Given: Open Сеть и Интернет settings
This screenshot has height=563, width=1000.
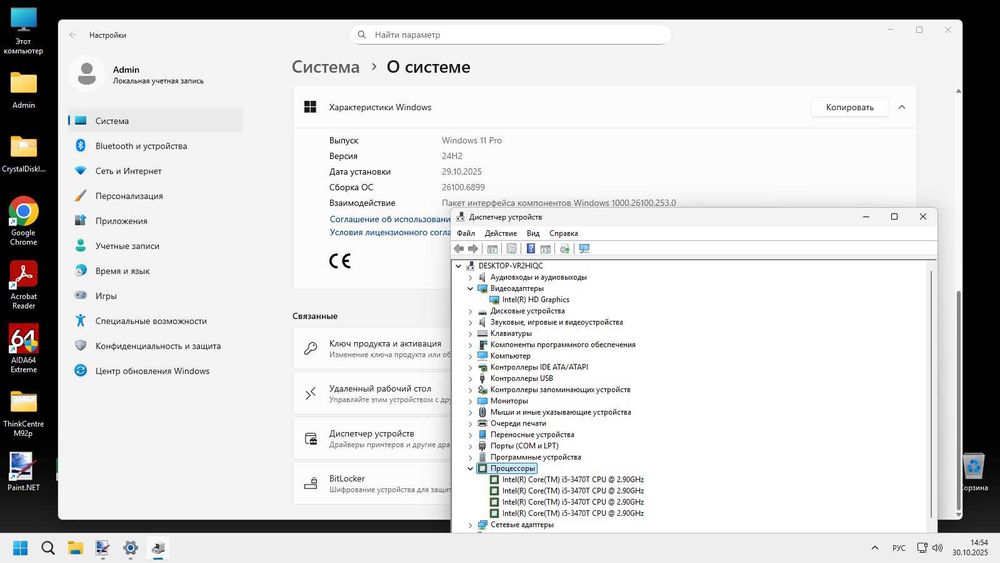Looking at the screenshot, I should pos(156,171).
